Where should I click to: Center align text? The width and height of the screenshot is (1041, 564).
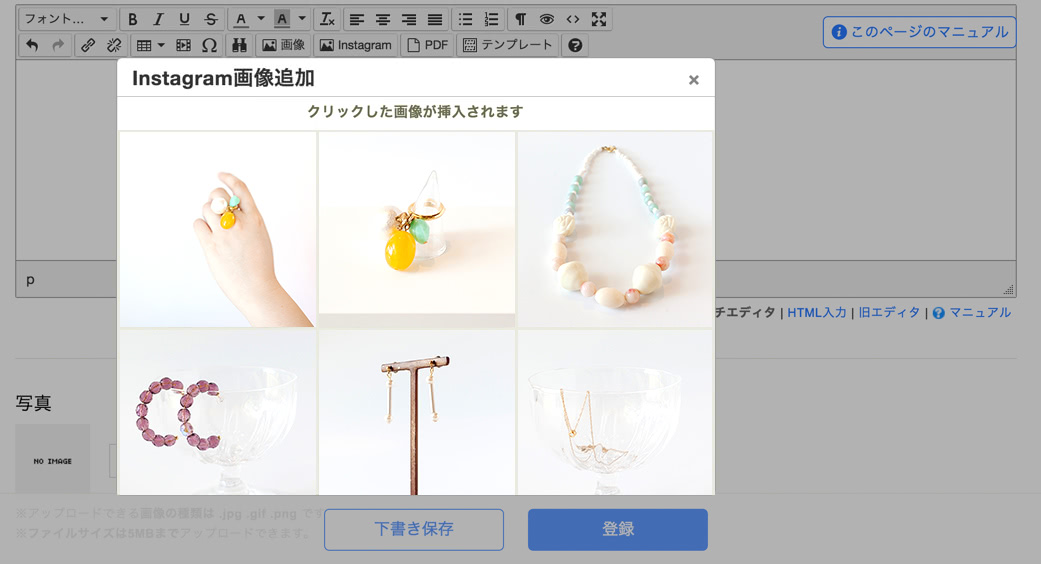(x=383, y=19)
